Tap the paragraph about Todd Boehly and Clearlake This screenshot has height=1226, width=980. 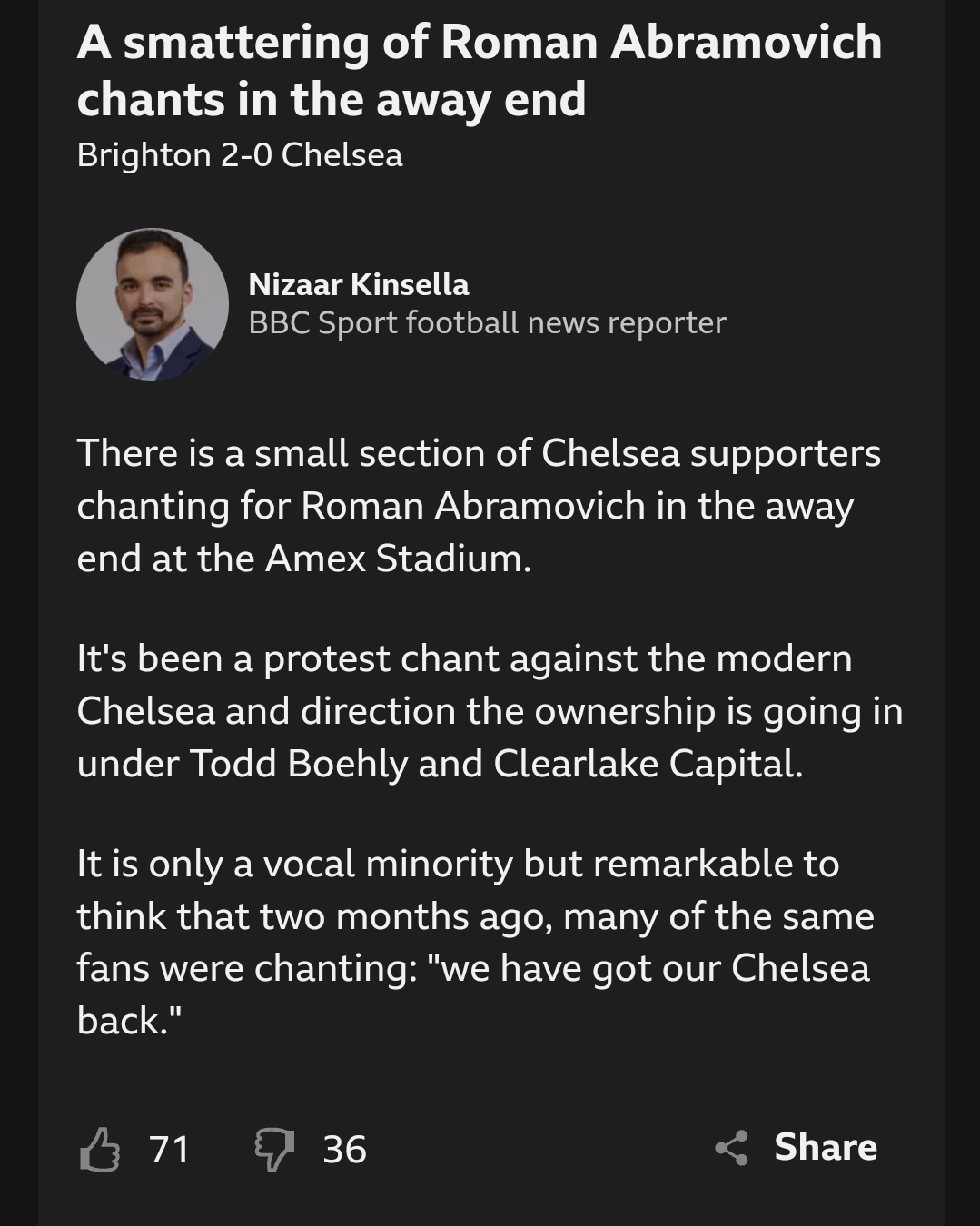point(490,711)
